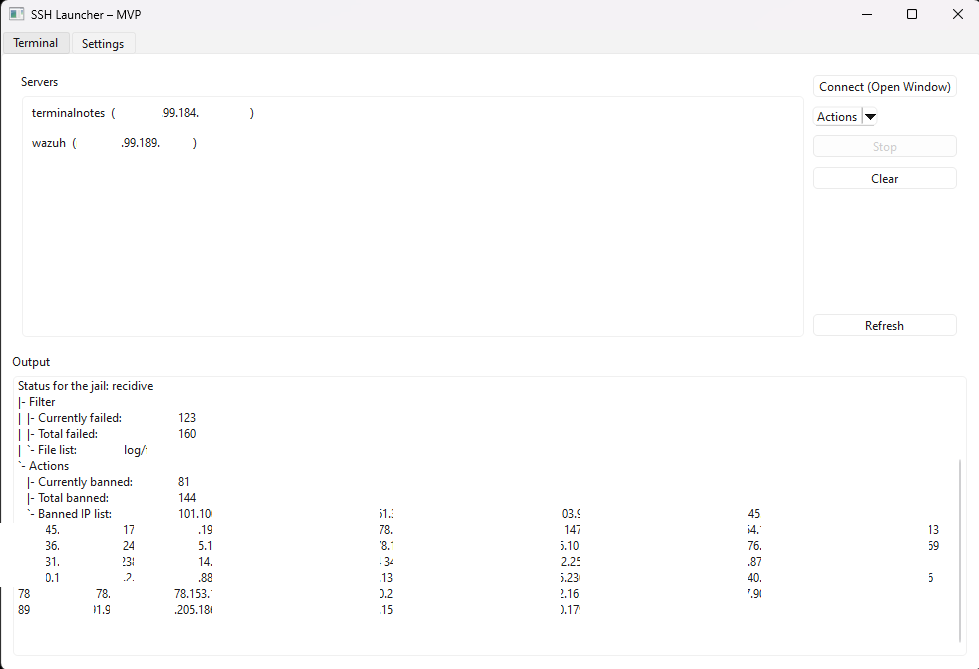Select the wazuh server in the list
The height and width of the screenshot is (669, 979).
point(49,144)
